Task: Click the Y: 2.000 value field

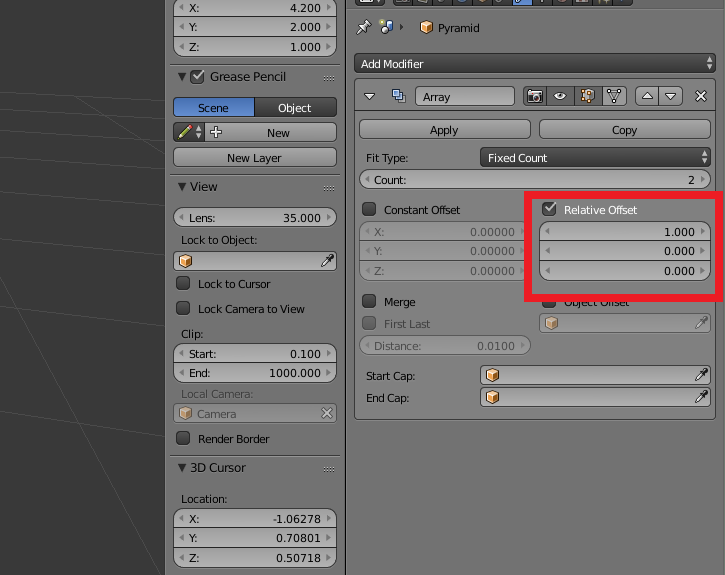Action: click(255, 27)
